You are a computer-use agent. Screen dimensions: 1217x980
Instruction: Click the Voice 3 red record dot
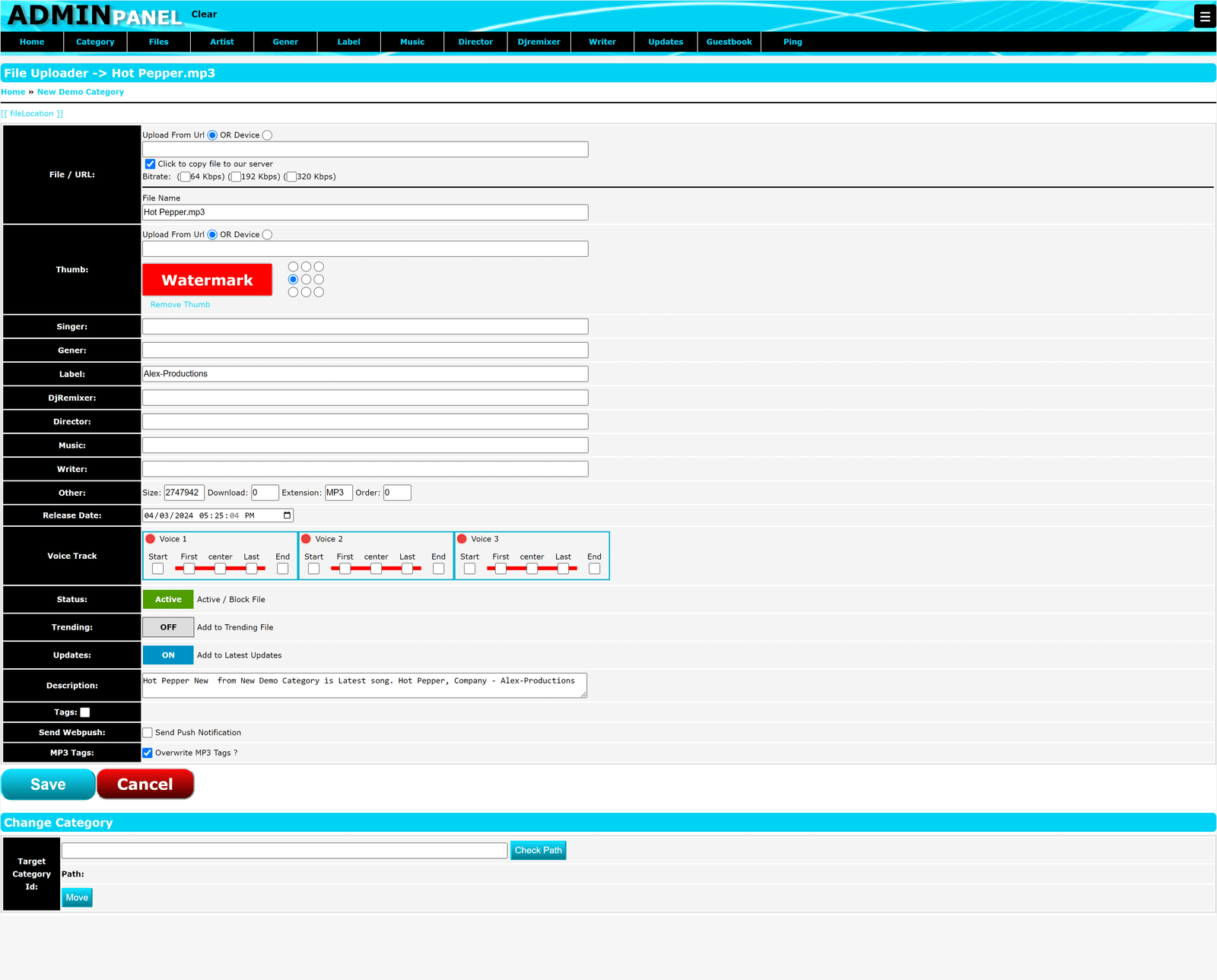462,539
